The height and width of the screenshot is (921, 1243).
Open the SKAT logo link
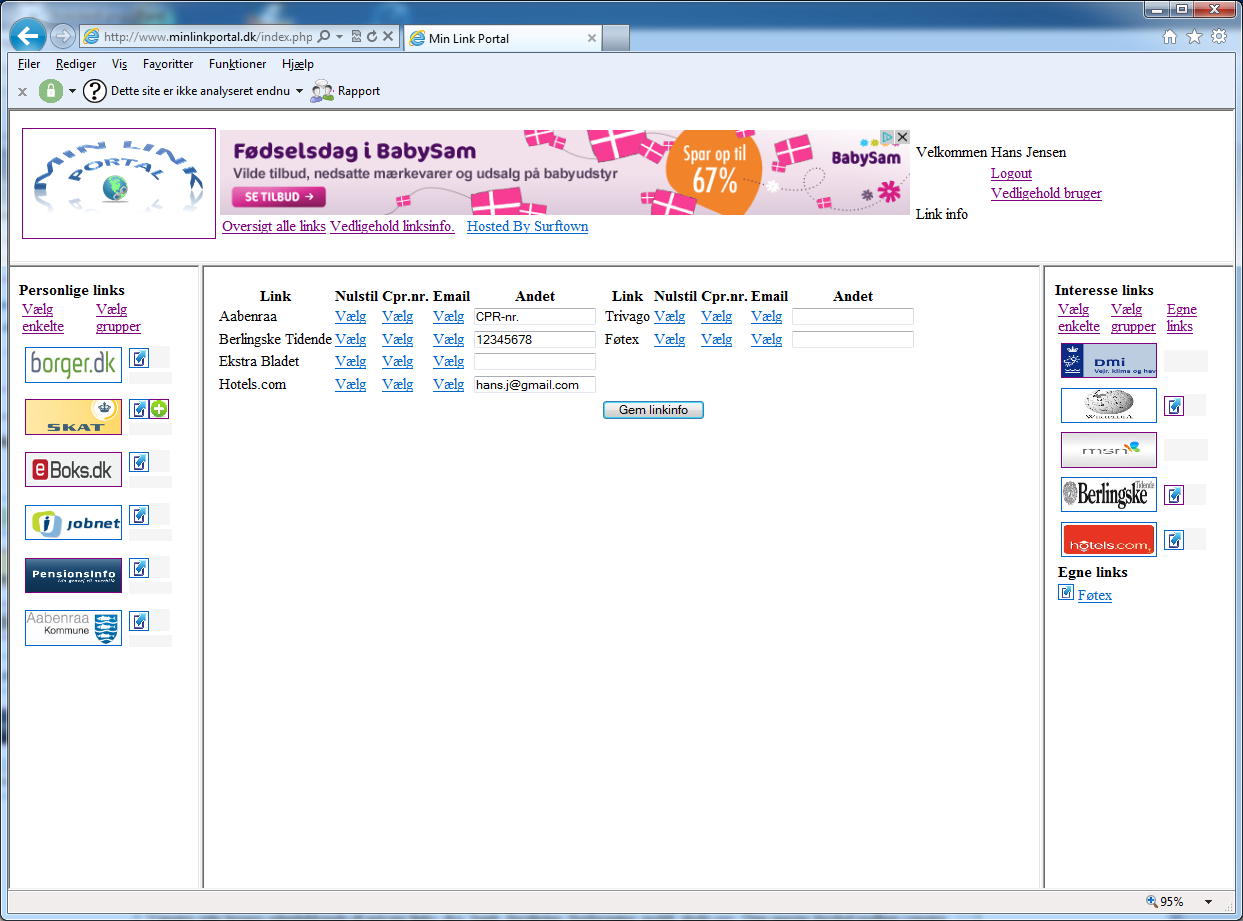(x=73, y=417)
